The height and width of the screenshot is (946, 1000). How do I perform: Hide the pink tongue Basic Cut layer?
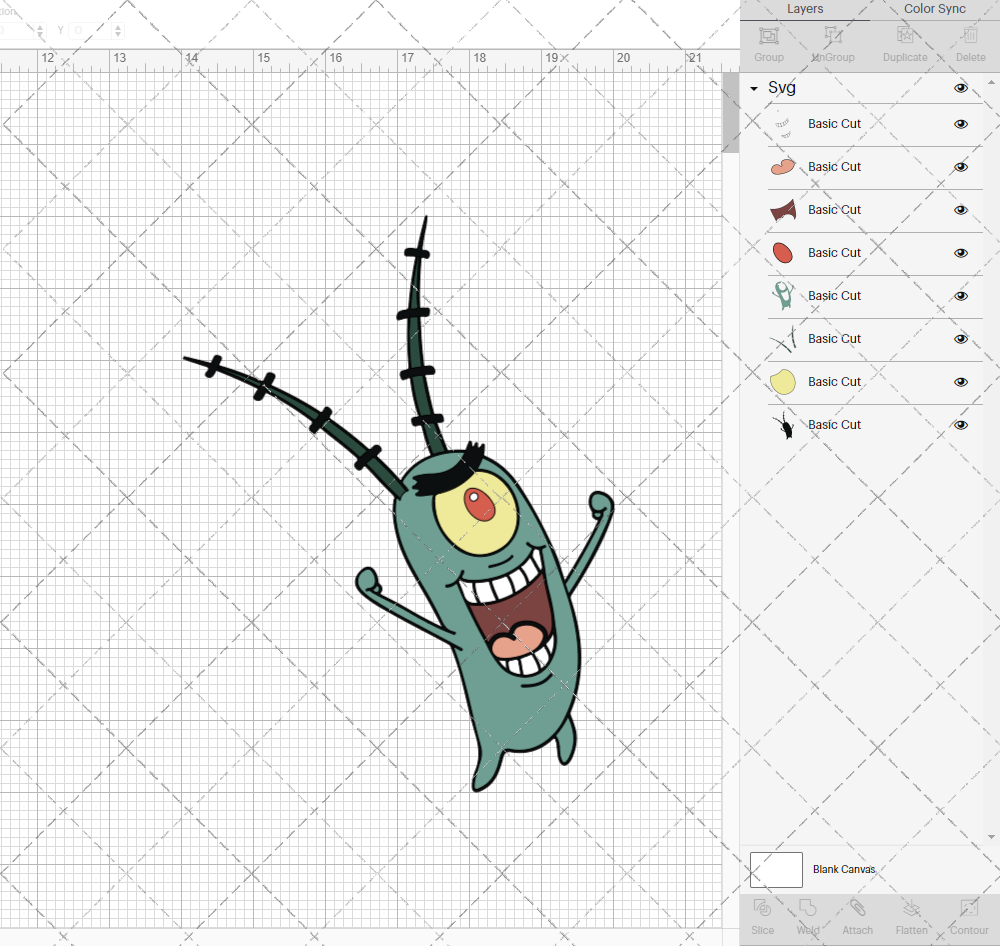960,167
